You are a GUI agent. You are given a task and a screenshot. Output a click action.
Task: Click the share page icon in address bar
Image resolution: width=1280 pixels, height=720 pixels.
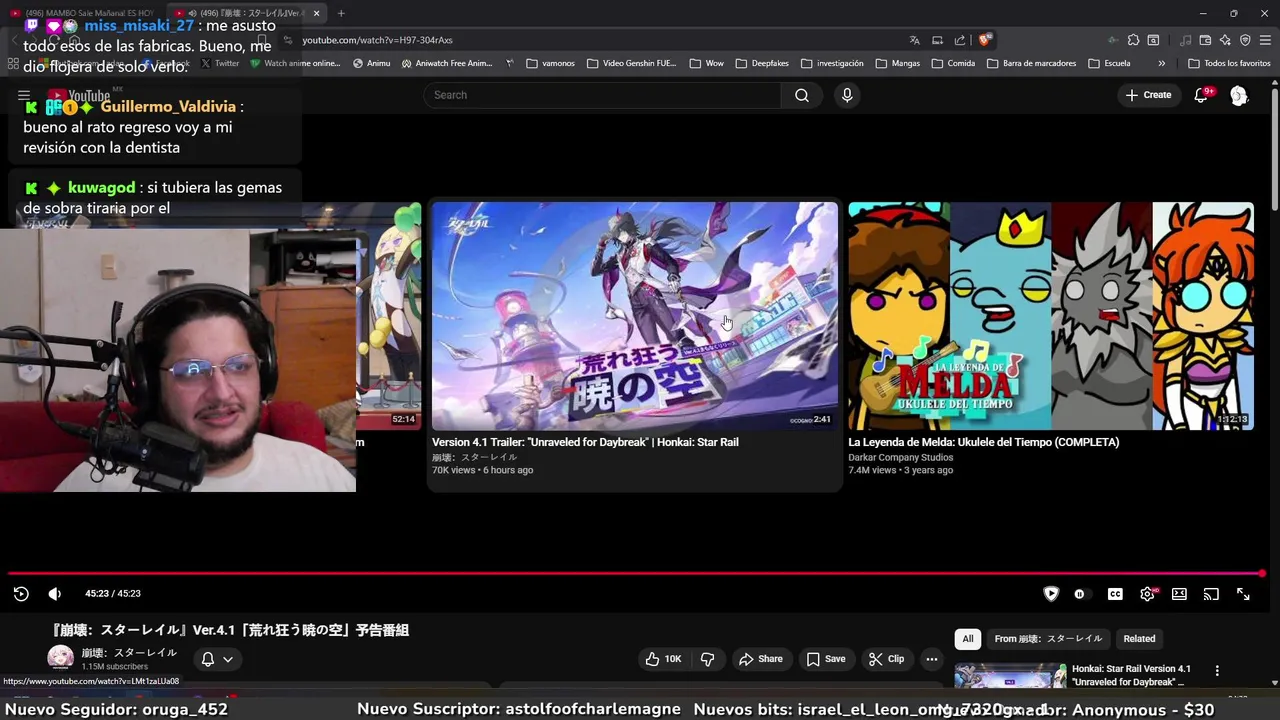click(x=960, y=40)
